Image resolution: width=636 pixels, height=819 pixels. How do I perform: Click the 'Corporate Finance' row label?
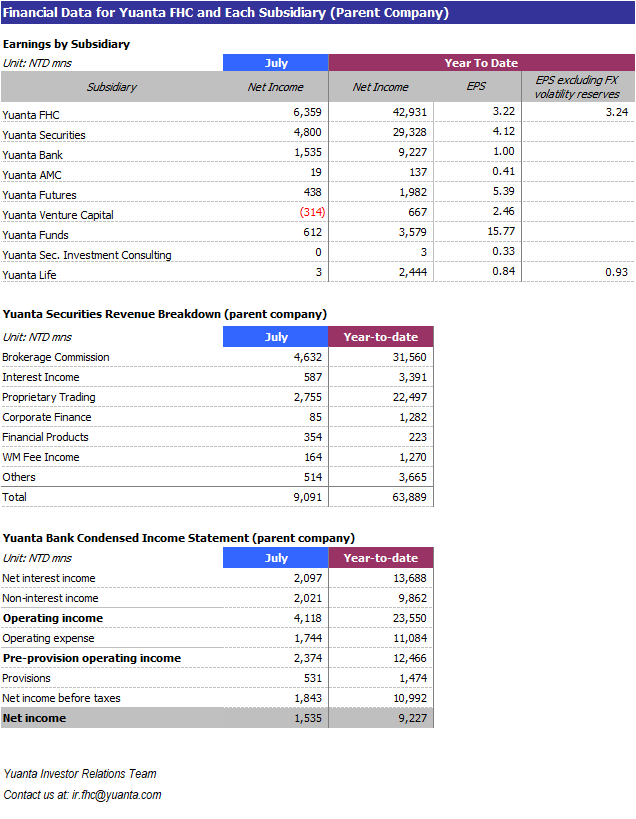click(46, 417)
